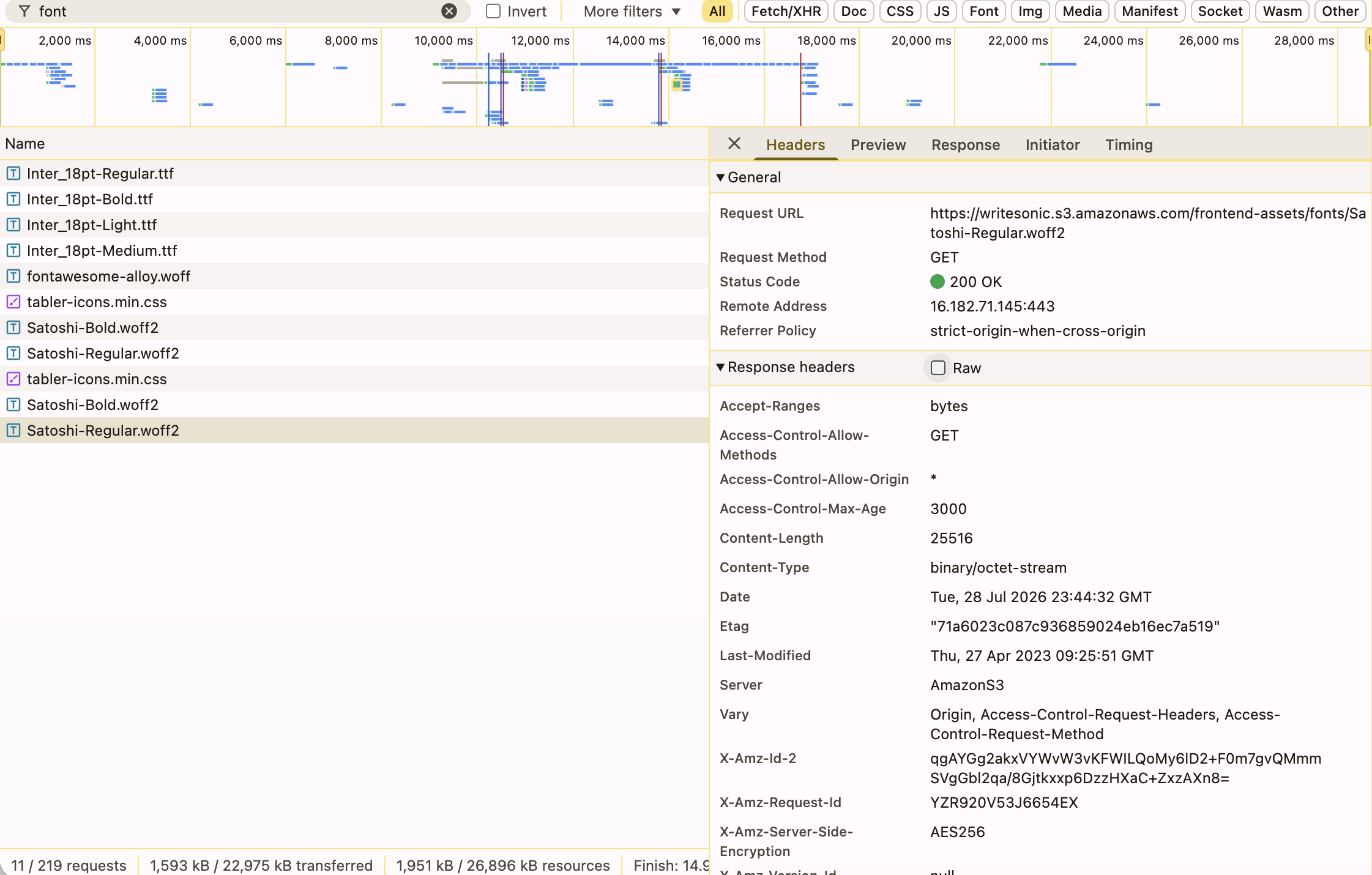Click font icon of selected Satoshi-Regular.woff2

pyautogui.click(x=13, y=430)
